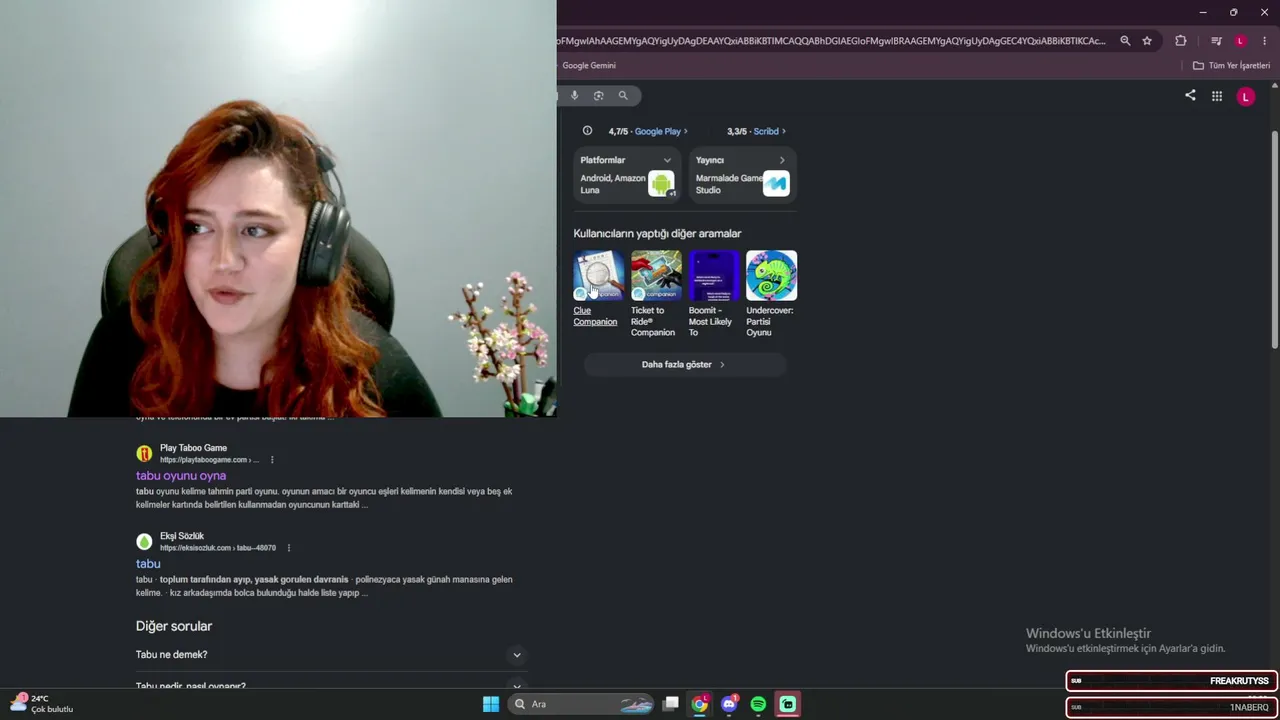The width and height of the screenshot is (1280, 720).
Task: Click the 1NABERQ sub alert
Action: tap(1171, 707)
